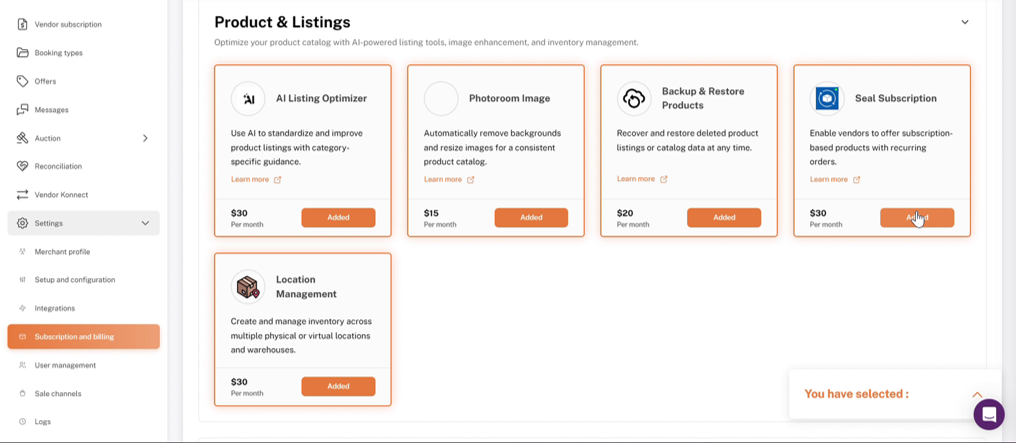This screenshot has width=1016, height=443.
Task: Click the Vendor subscription sidebar icon
Action: (23, 25)
